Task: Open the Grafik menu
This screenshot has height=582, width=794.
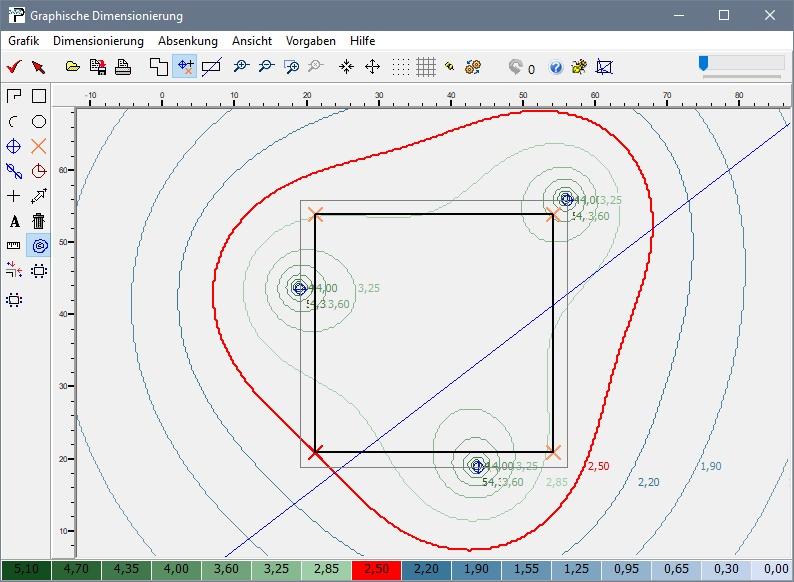Action: click(x=23, y=41)
